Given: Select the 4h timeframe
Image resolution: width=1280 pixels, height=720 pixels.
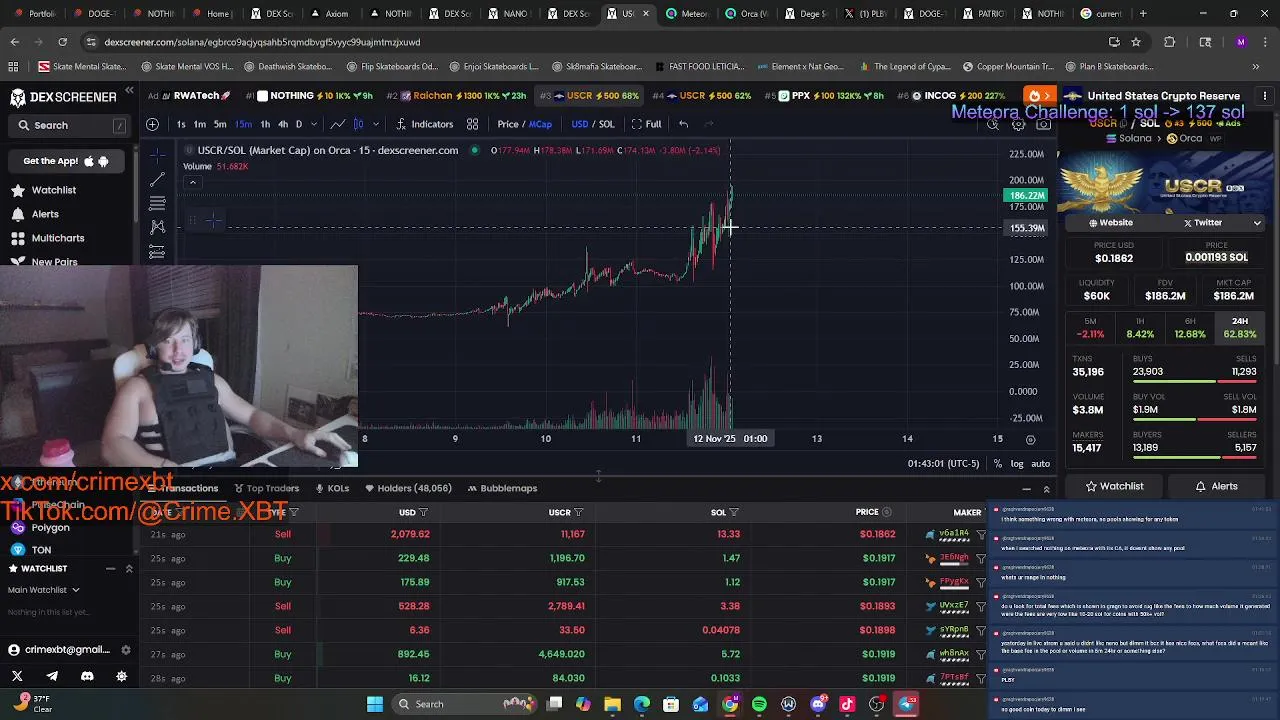Looking at the screenshot, I should pyautogui.click(x=283, y=124).
